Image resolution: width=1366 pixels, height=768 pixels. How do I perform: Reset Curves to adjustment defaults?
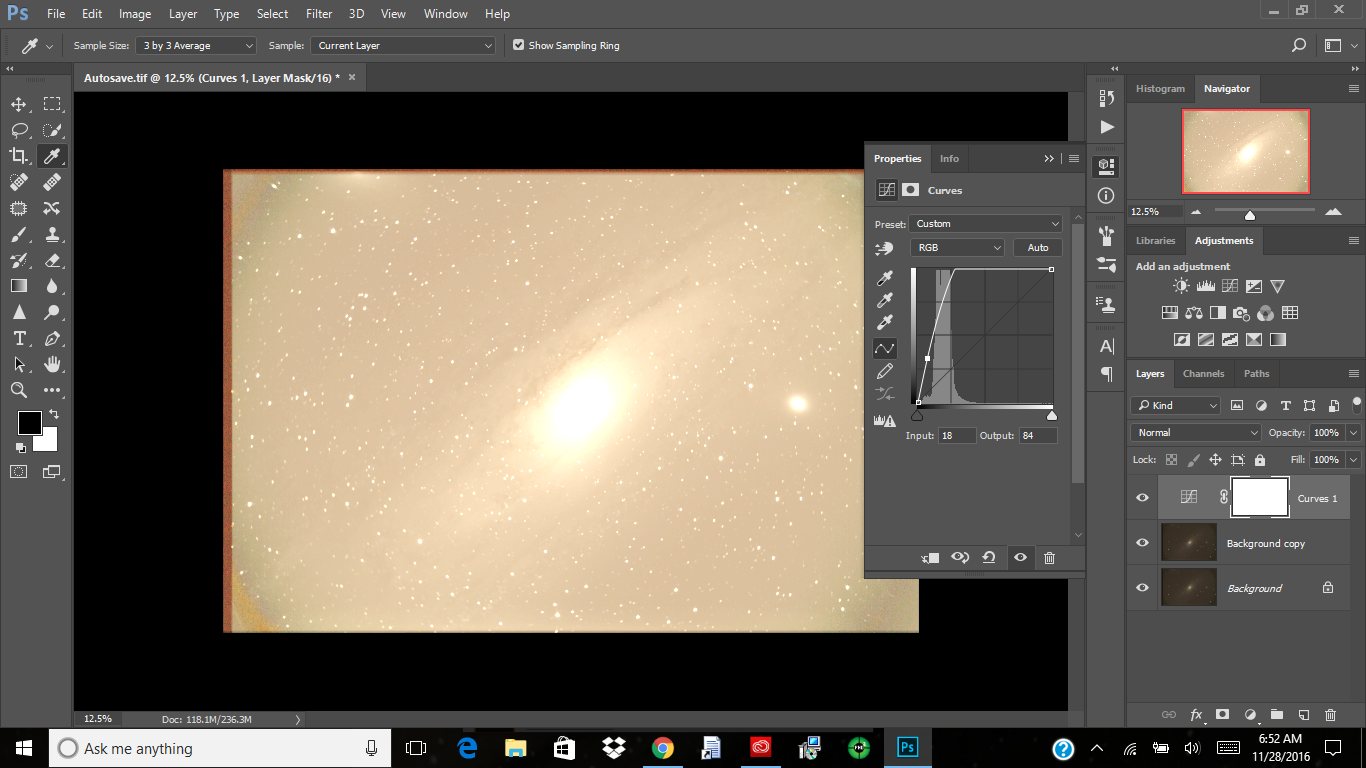pyautogui.click(x=989, y=558)
